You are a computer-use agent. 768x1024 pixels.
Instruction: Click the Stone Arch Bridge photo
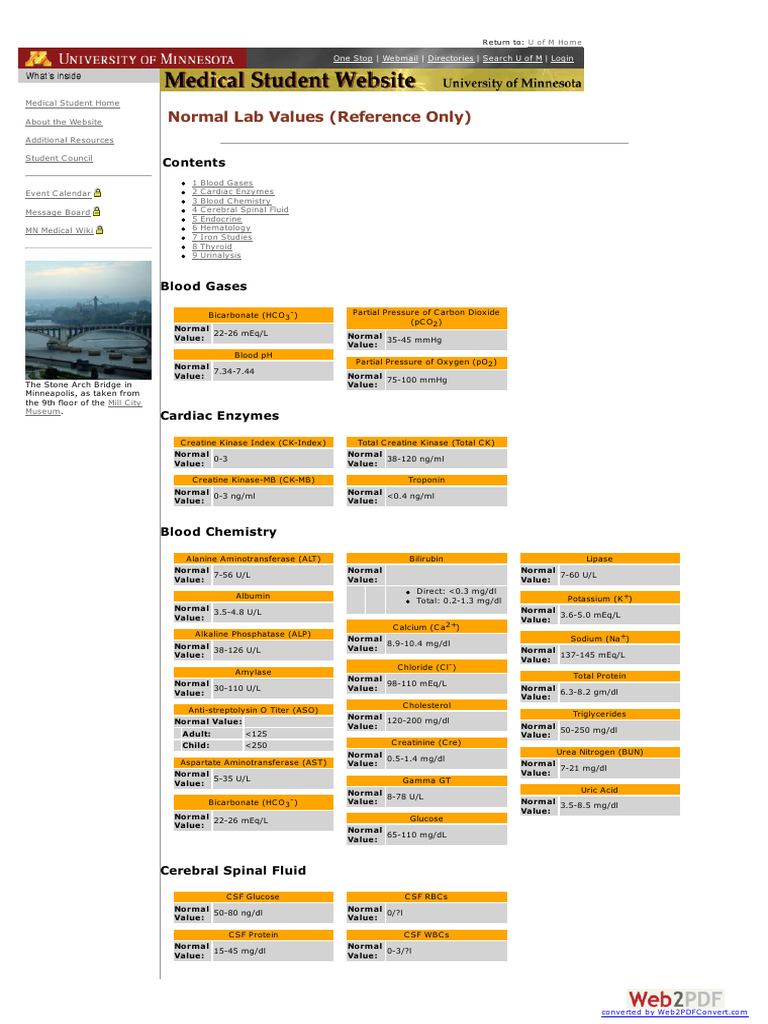pyautogui.click(x=88, y=320)
